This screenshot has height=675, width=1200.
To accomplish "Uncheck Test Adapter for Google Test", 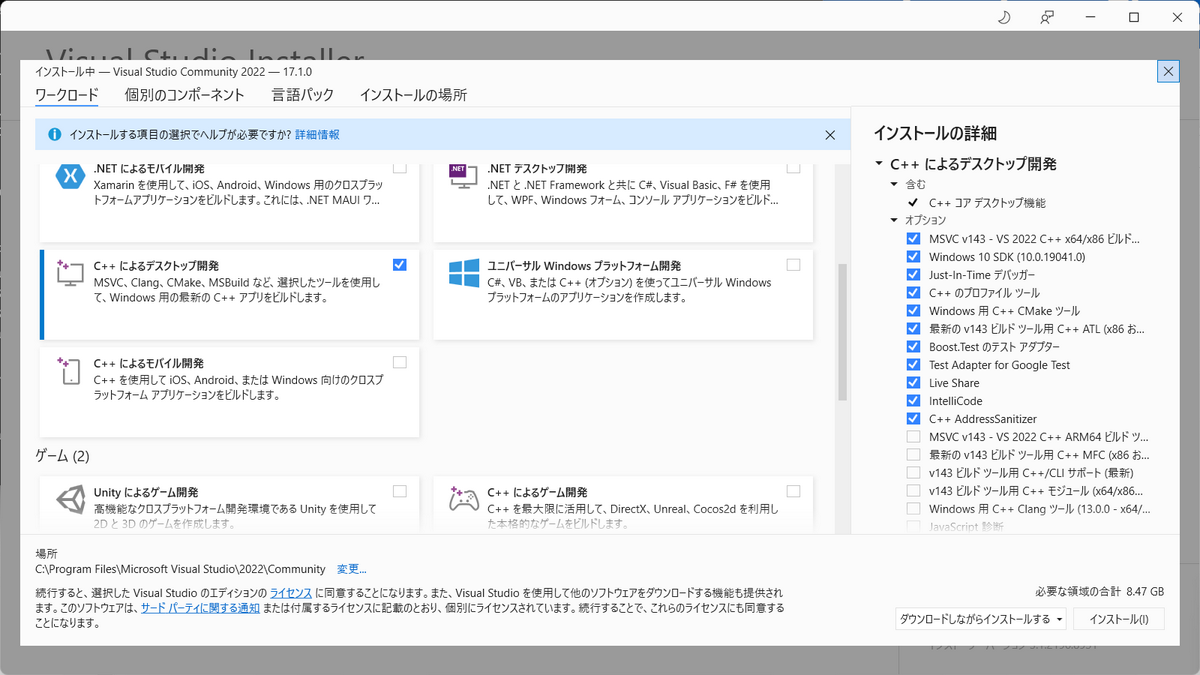I will click(x=913, y=365).
